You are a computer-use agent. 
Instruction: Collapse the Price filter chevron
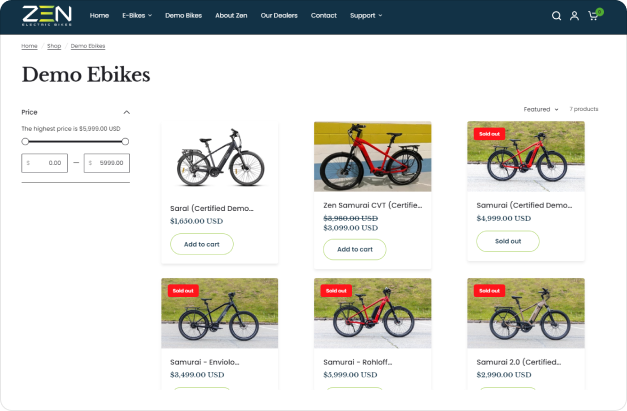[x=127, y=112]
